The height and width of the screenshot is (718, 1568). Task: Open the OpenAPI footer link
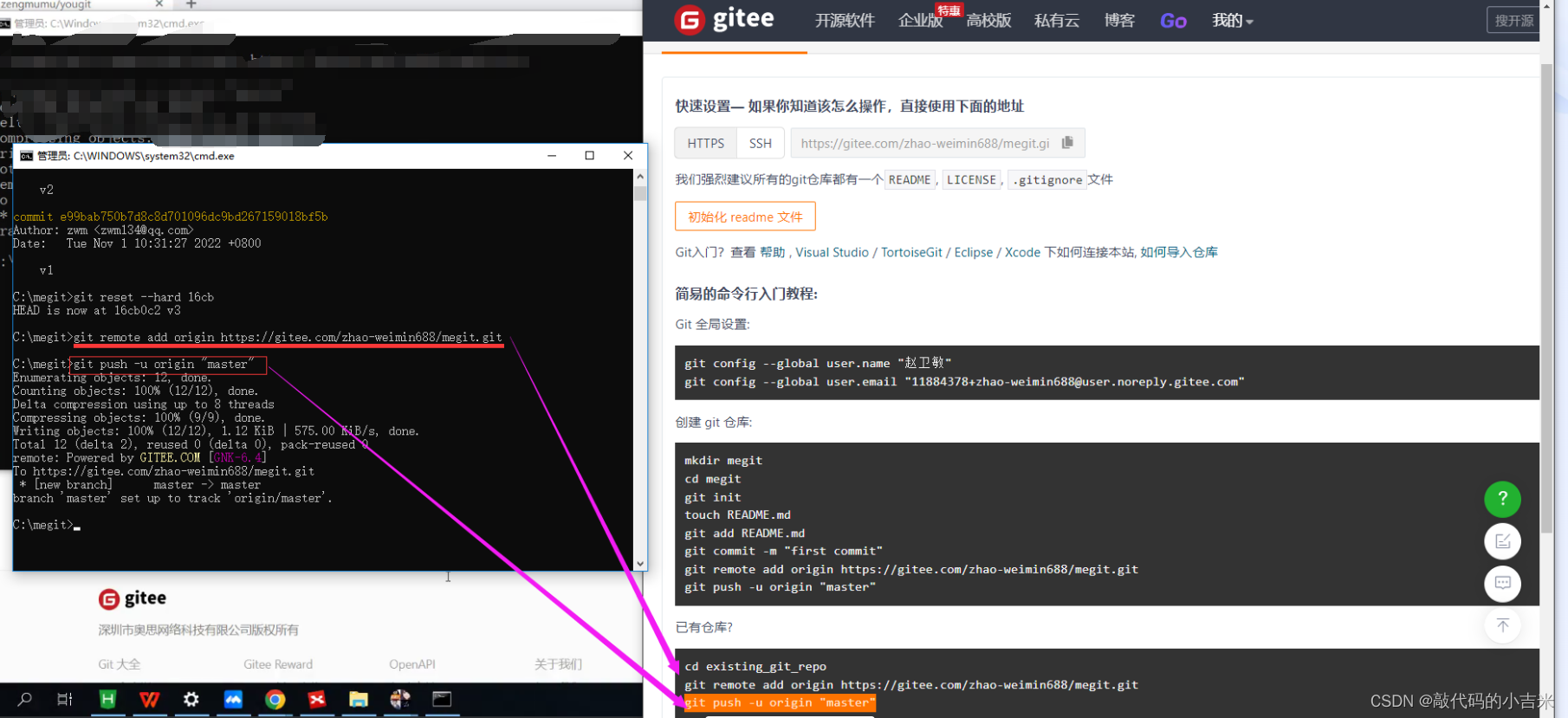point(412,664)
